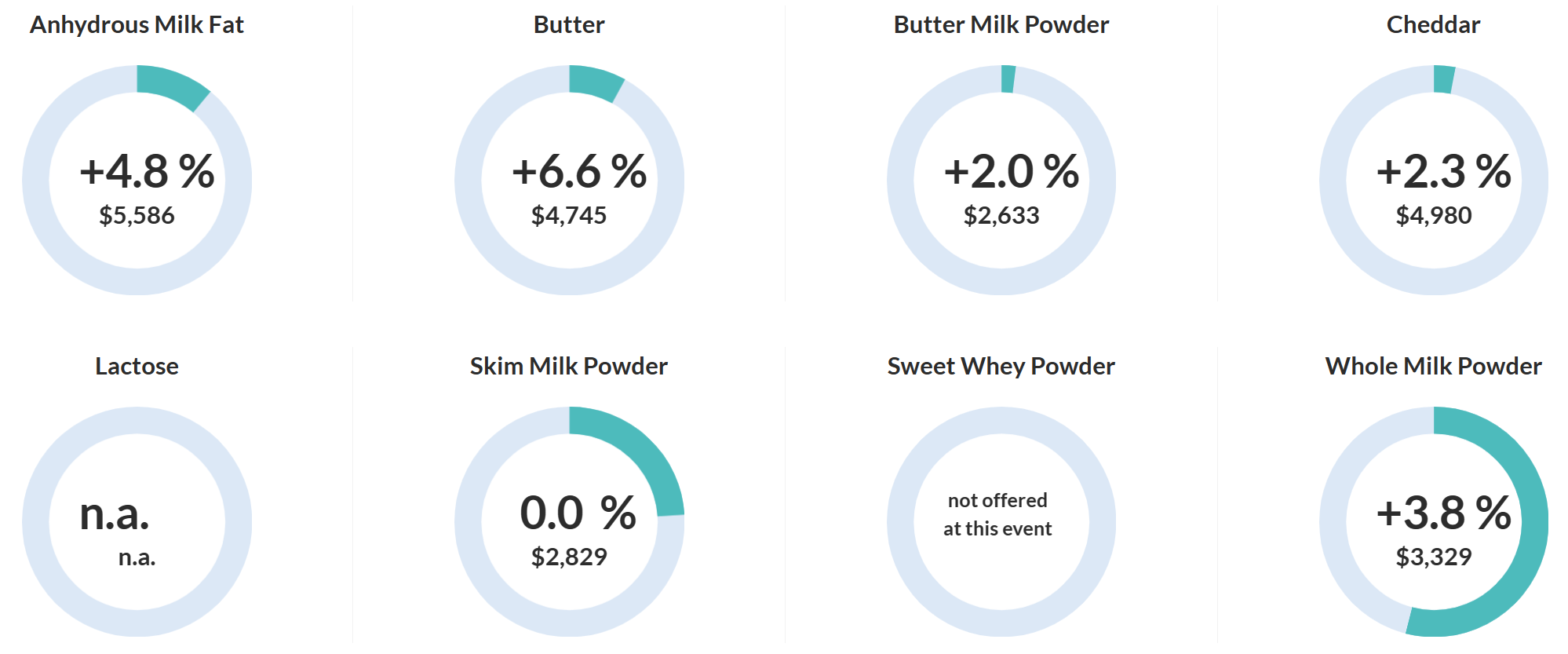Viewport: 1568px width, 654px height.
Task: Click the Anhydrous Milk Fat title
Action: click(x=137, y=25)
